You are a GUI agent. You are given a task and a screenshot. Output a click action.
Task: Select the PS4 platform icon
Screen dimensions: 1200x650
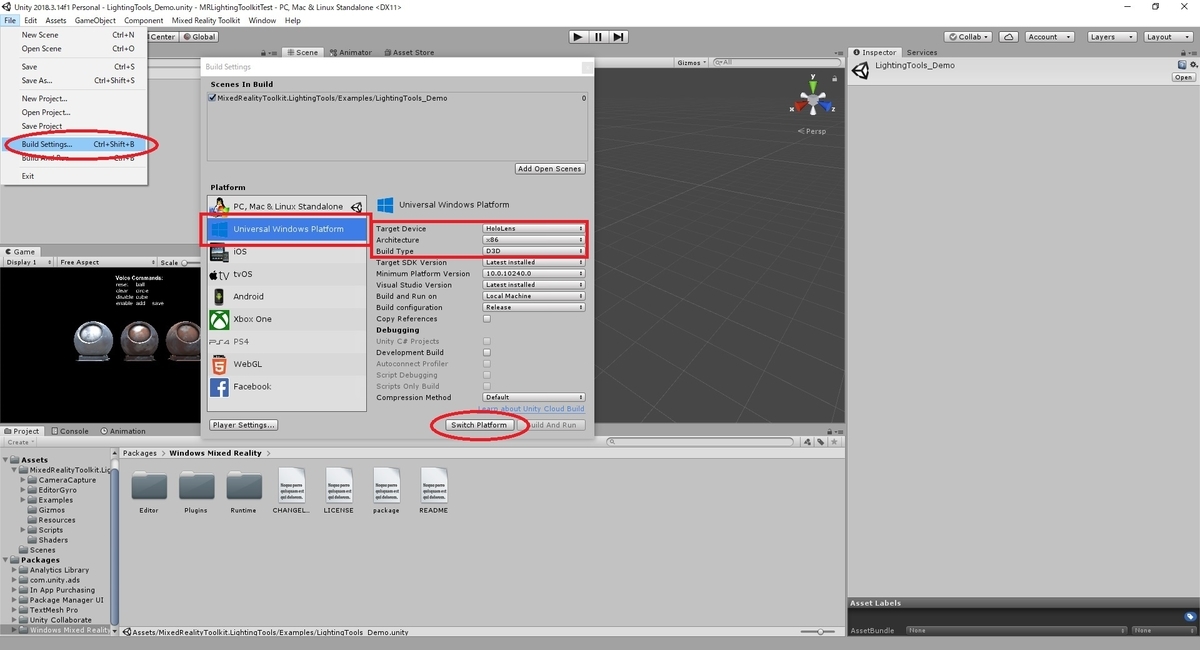pyautogui.click(x=219, y=342)
